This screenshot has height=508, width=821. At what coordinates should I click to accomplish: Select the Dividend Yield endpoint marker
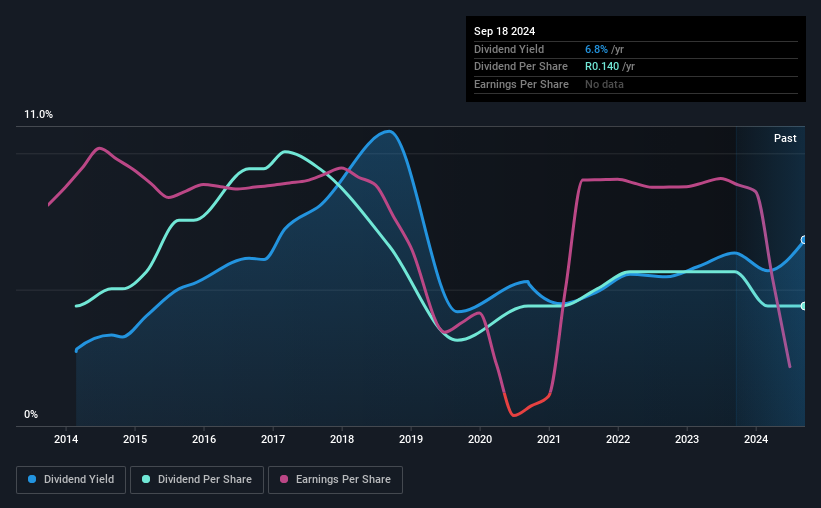pyautogui.click(x=804, y=240)
